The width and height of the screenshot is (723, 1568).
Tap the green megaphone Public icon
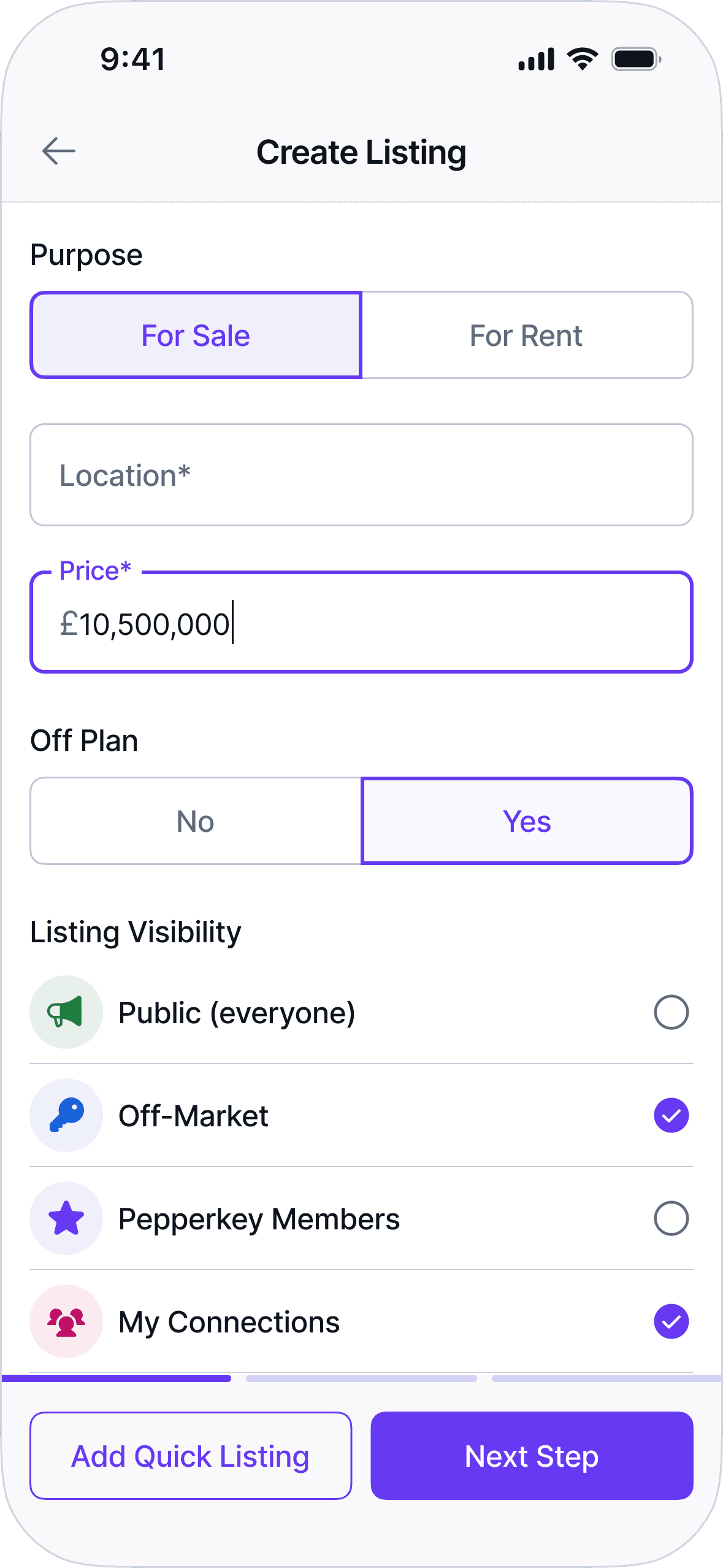(x=66, y=1012)
